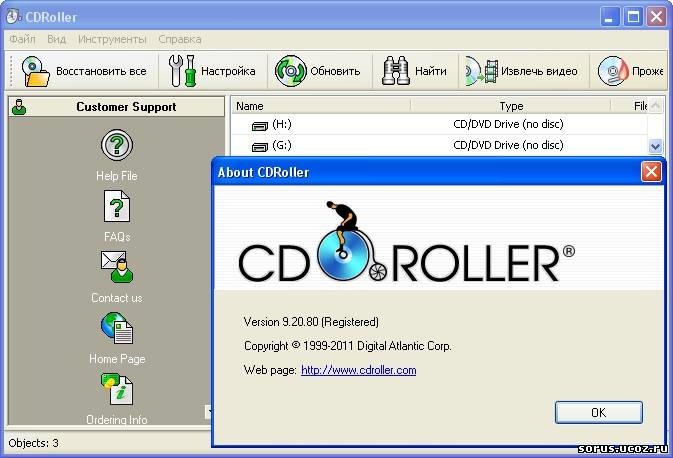This screenshot has height=458, width=673.
Task: Click the Найти binoculars icon
Action: coord(395,71)
